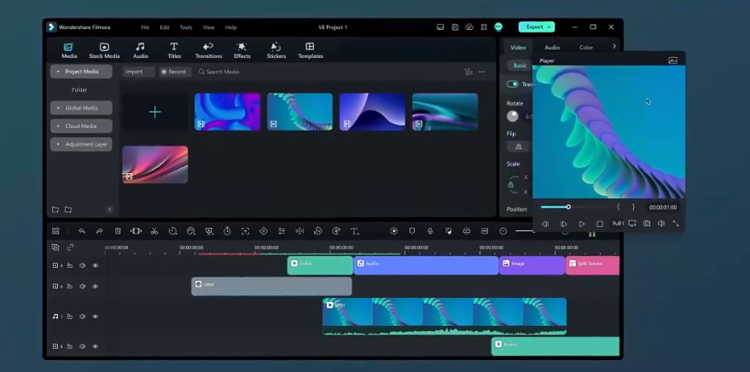Screen dimensions: 750x372
Task: Open the Tools menu
Action: 186,27
